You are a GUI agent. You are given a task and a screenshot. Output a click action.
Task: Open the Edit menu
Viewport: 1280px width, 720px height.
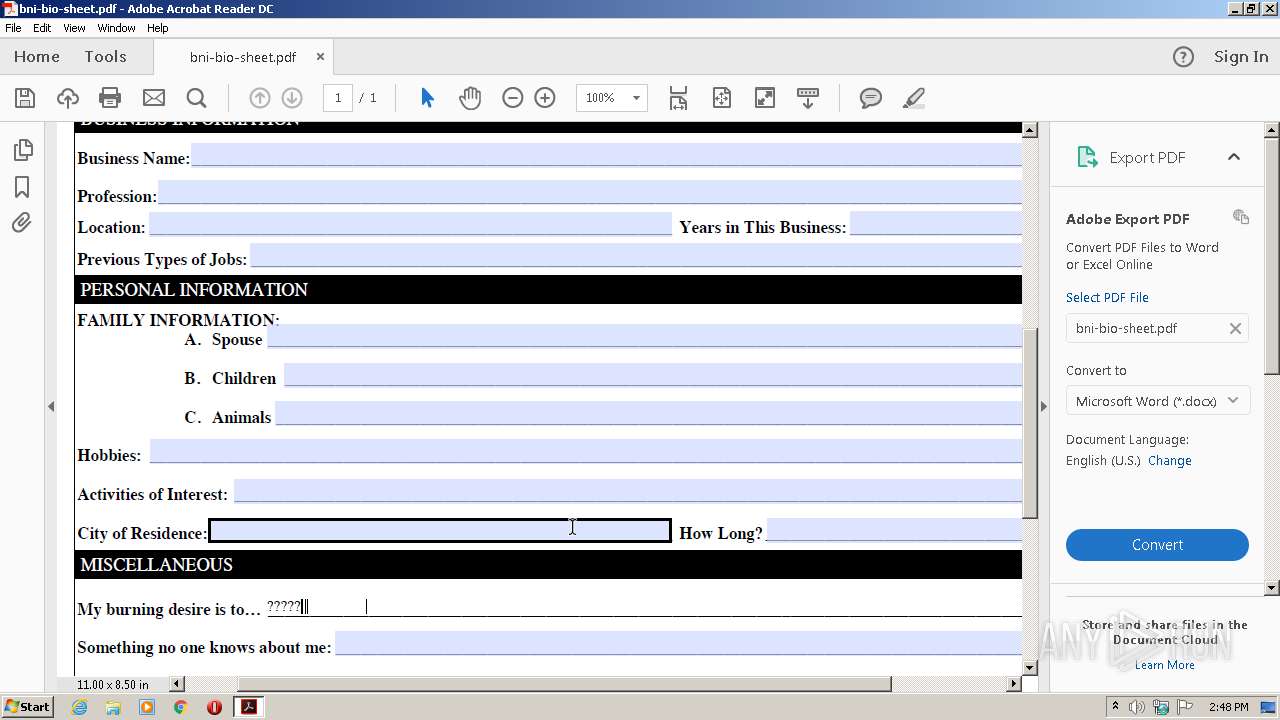tap(42, 28)
